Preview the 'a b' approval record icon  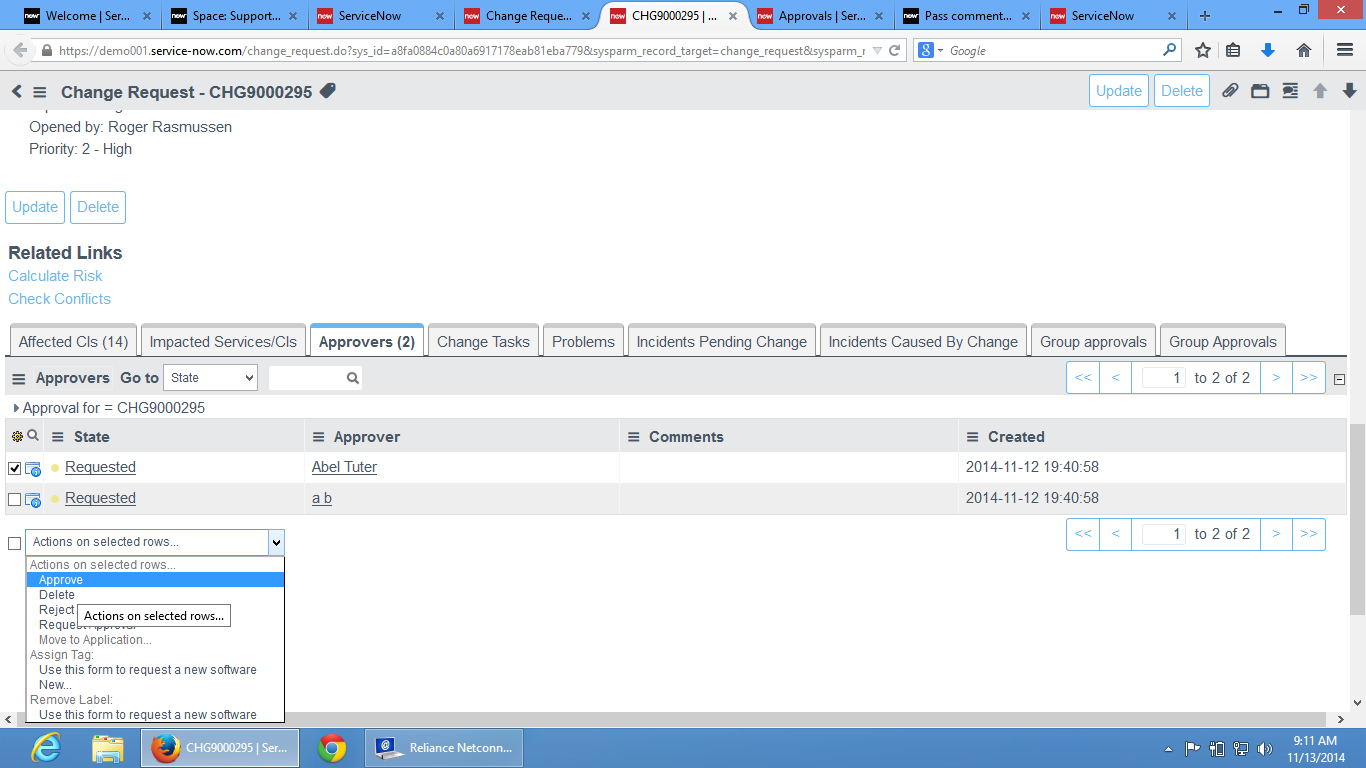pos(33,499)
